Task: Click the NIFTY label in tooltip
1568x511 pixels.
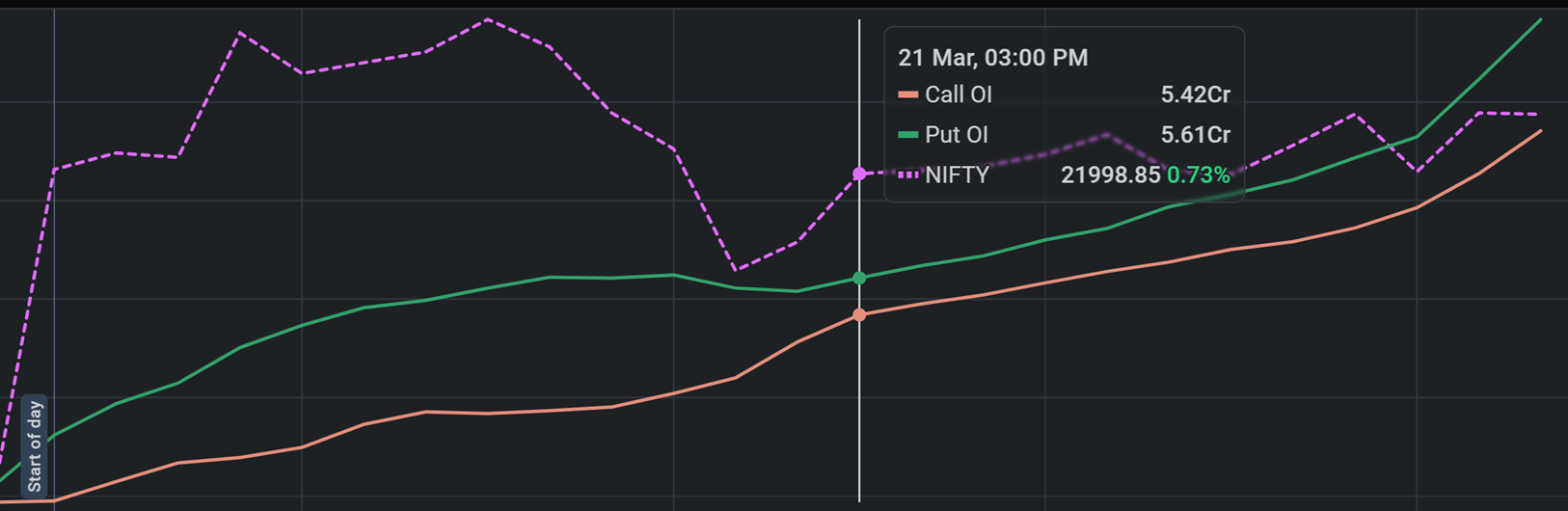Action: (957, 175)
